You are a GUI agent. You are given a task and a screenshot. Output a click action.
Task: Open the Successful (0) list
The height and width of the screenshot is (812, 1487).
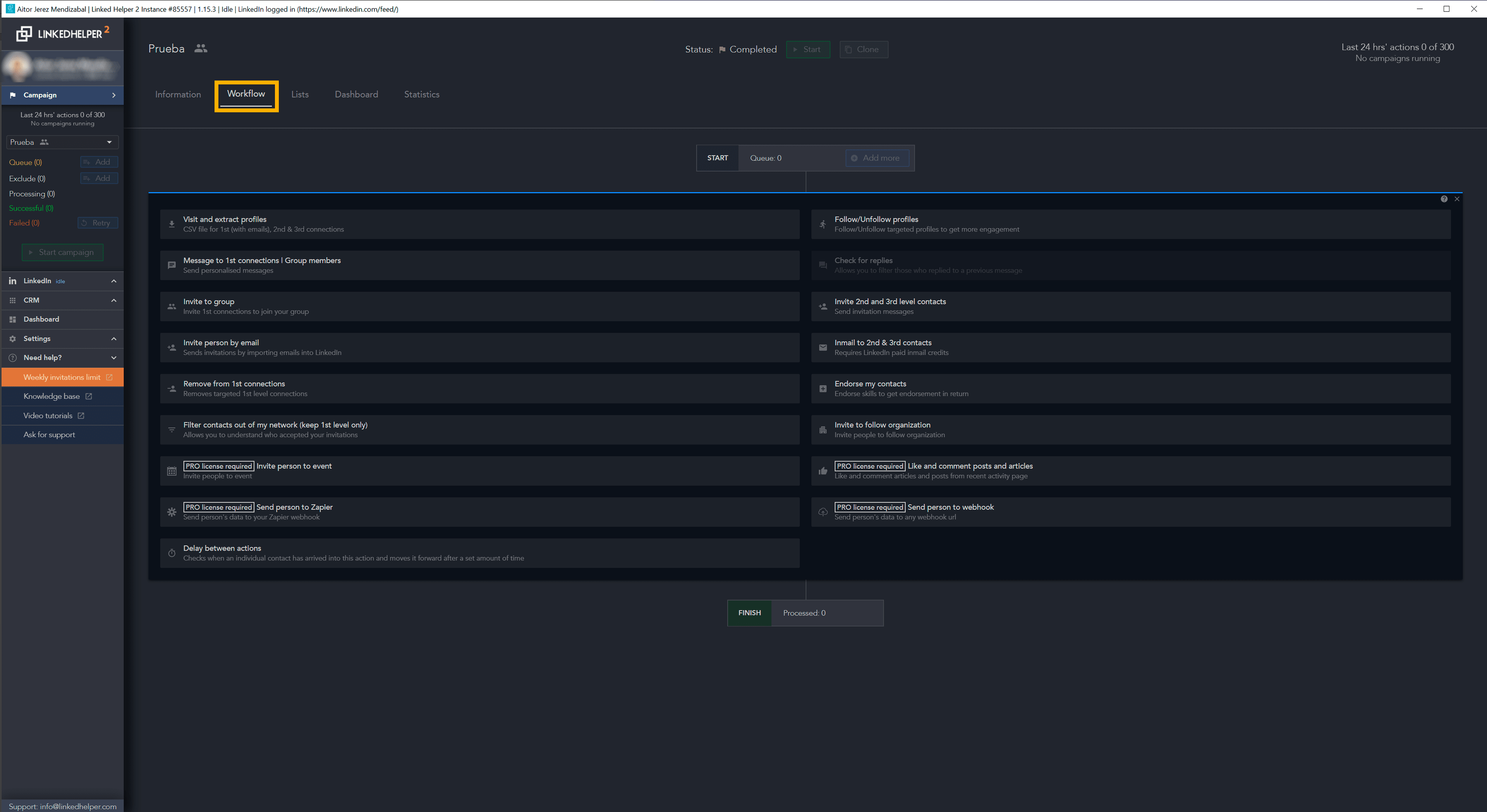pyautogui.click(x=31, y=208)
